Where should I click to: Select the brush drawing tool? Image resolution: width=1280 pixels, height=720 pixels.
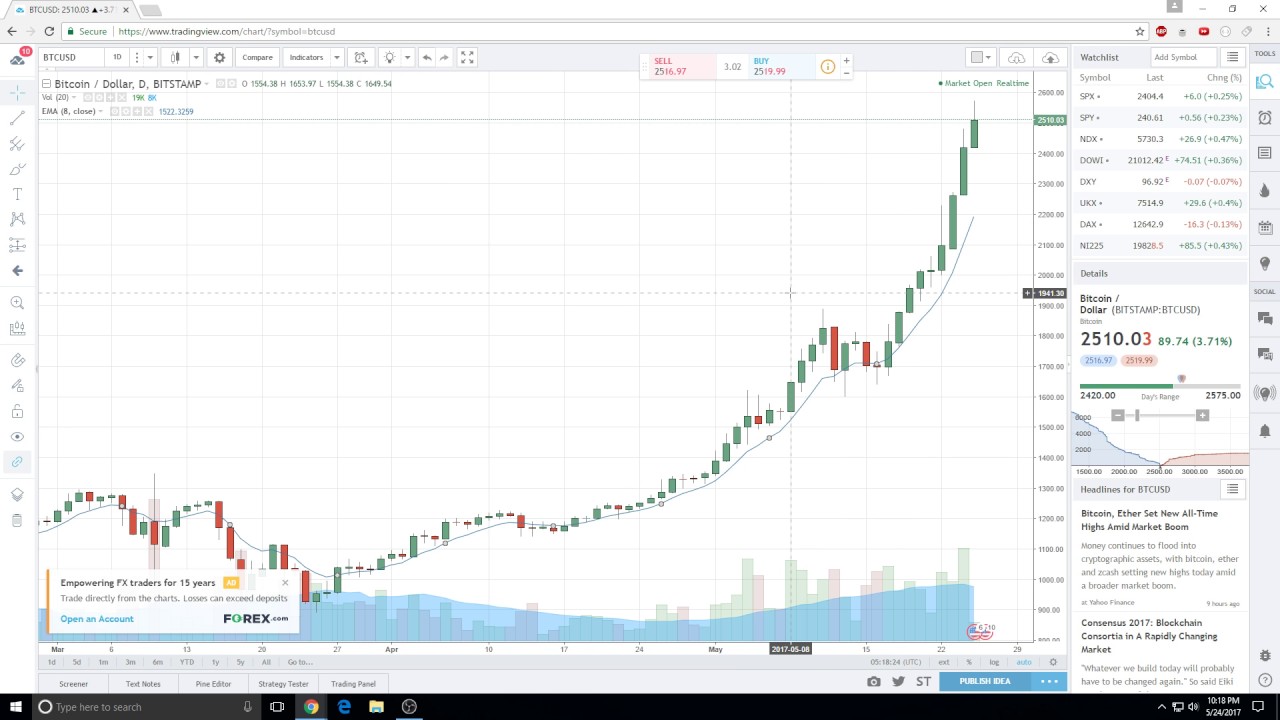click(x=17, y=169)
